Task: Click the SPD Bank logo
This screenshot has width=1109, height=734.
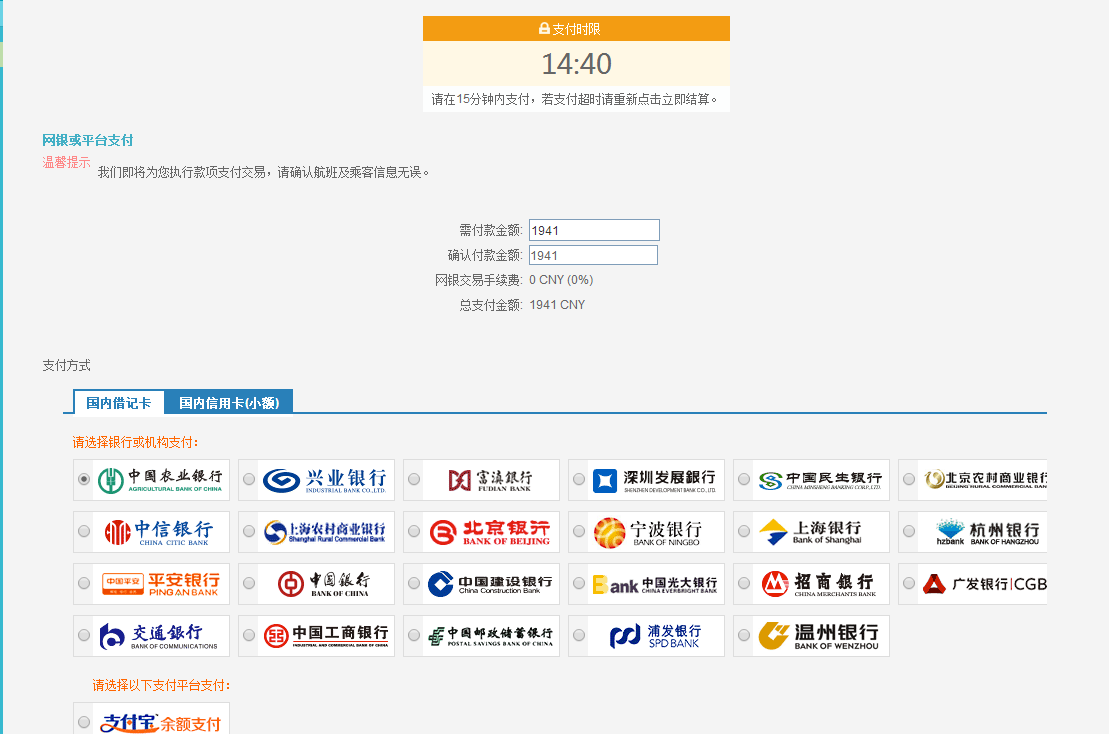Action: 655,636
